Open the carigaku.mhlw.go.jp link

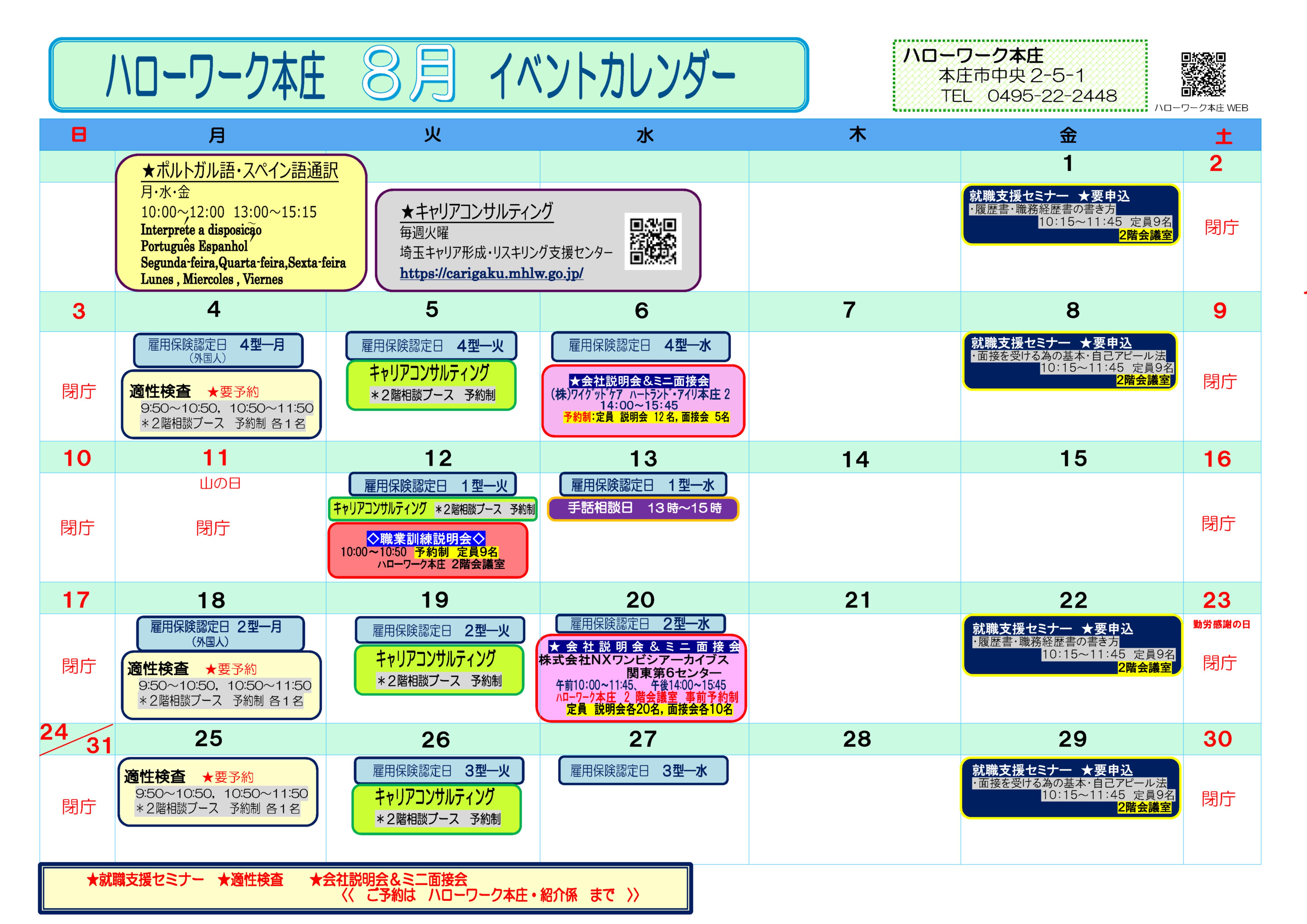491,273
